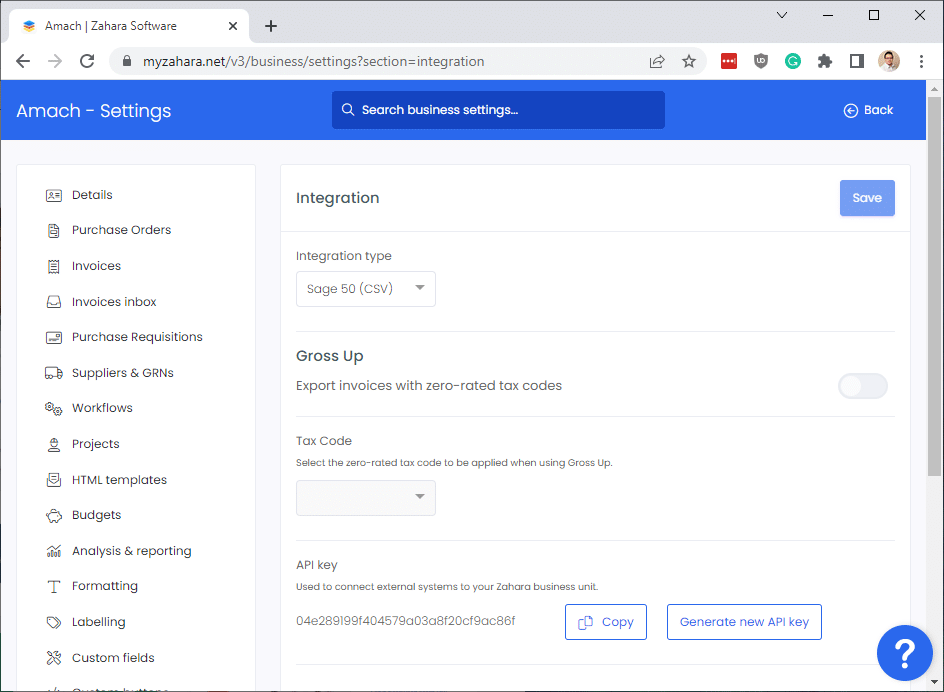Viewport: 944px width, 692px height.
Task: Click the Details sidebar icon
Action: (x=54, y=195)
